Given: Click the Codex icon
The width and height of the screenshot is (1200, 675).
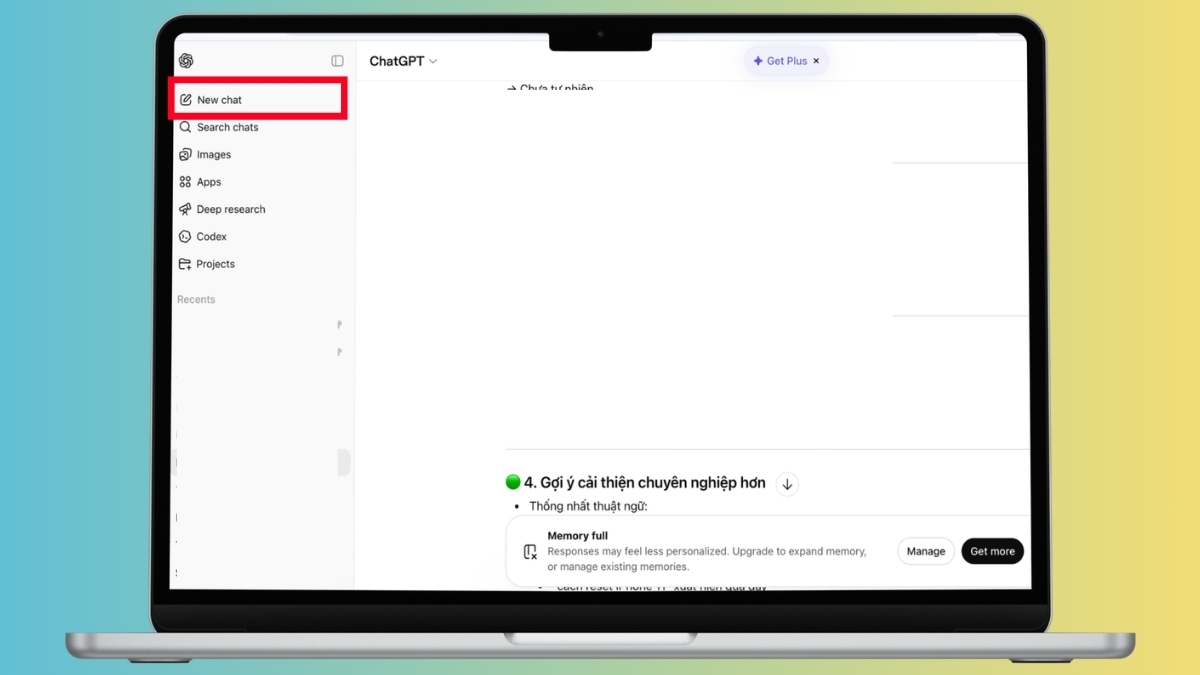Looking at the screenshot, I should [185, 237].
